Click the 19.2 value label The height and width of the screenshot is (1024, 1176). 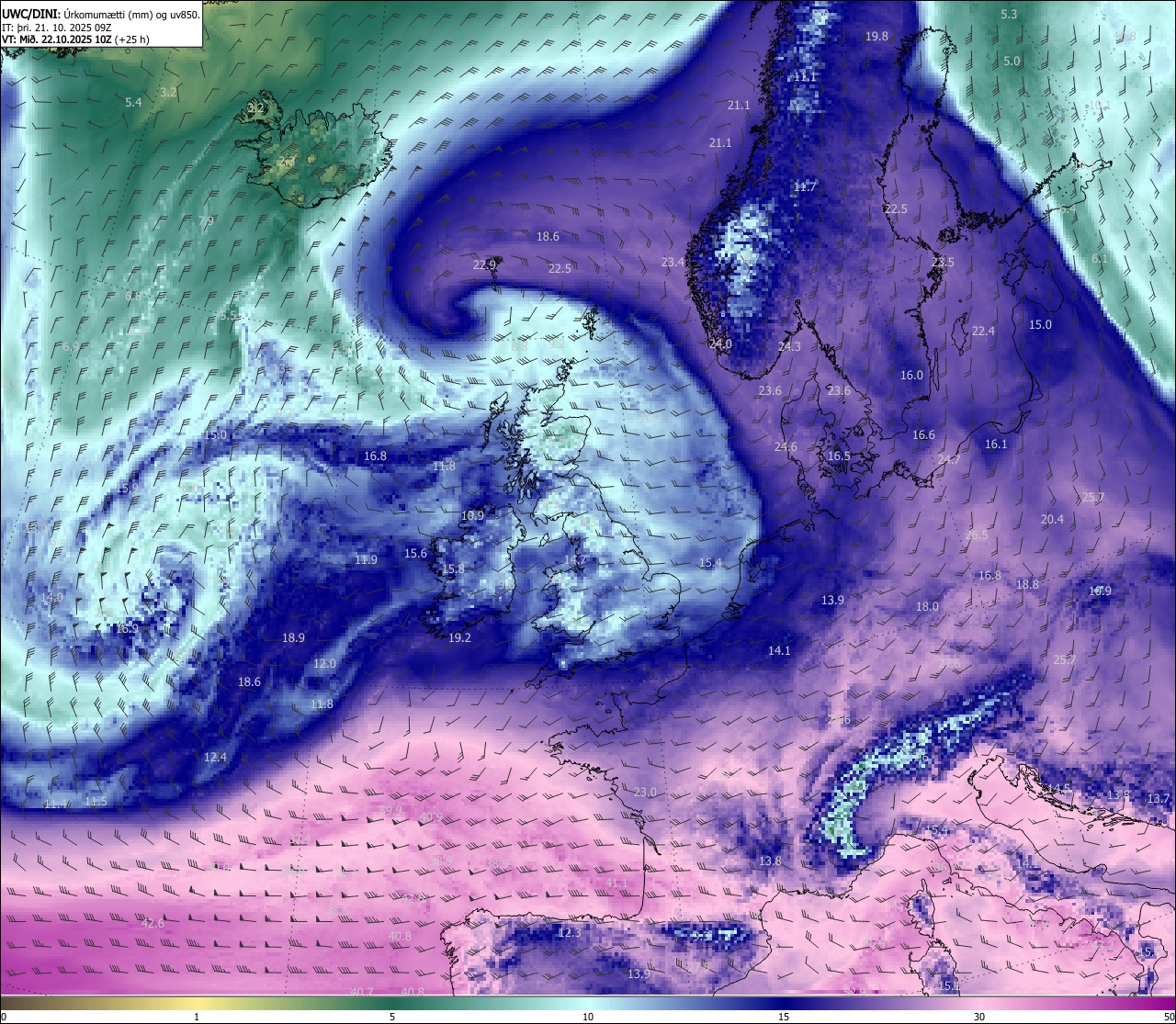coord(459,637)
